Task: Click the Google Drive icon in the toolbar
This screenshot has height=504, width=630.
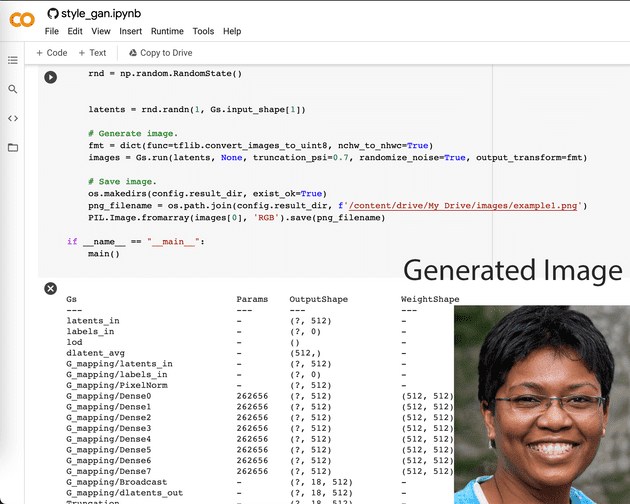Action: [133, 53]
